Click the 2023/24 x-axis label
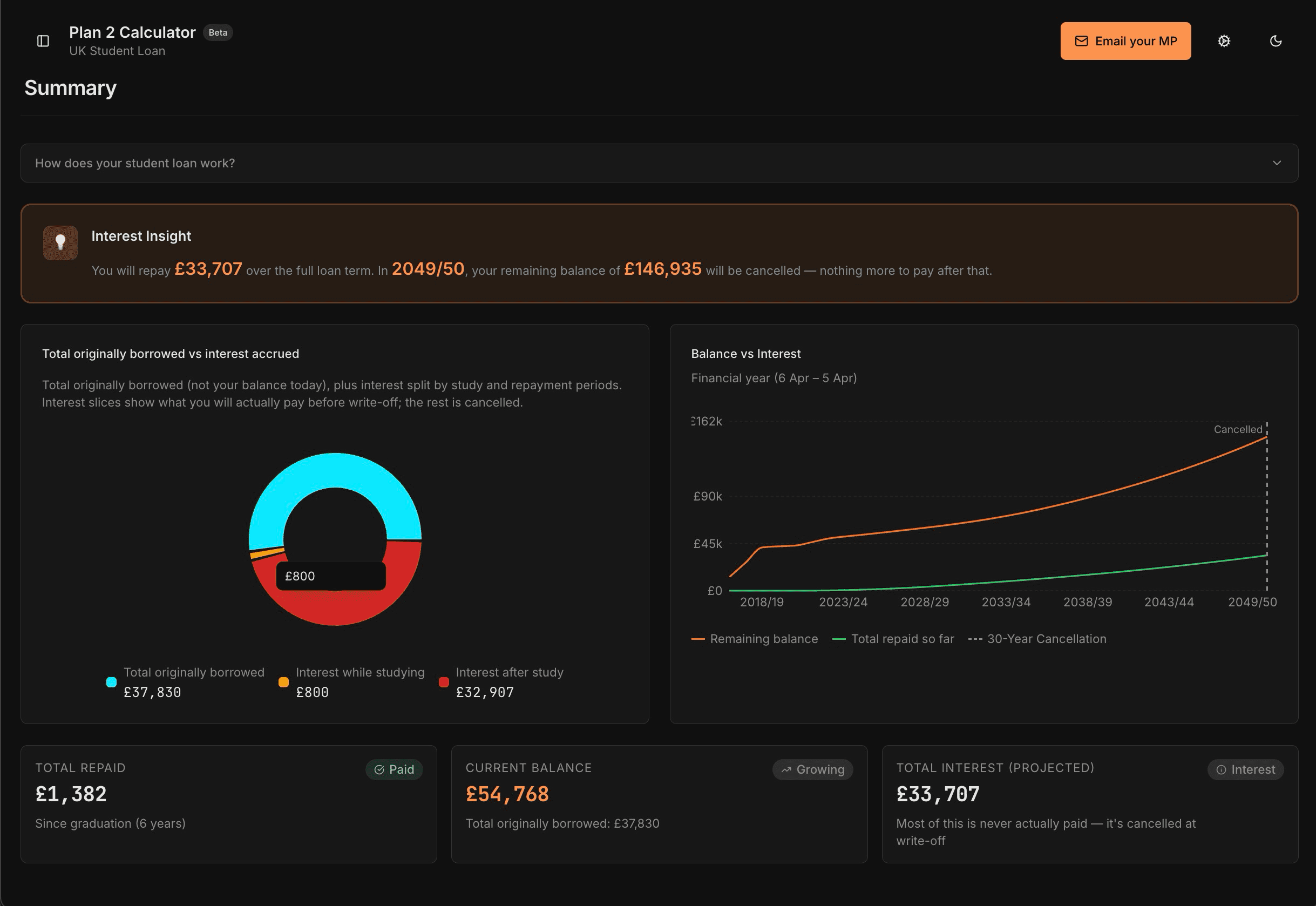This screenshot has width=1316, height=906. [843, 603]
